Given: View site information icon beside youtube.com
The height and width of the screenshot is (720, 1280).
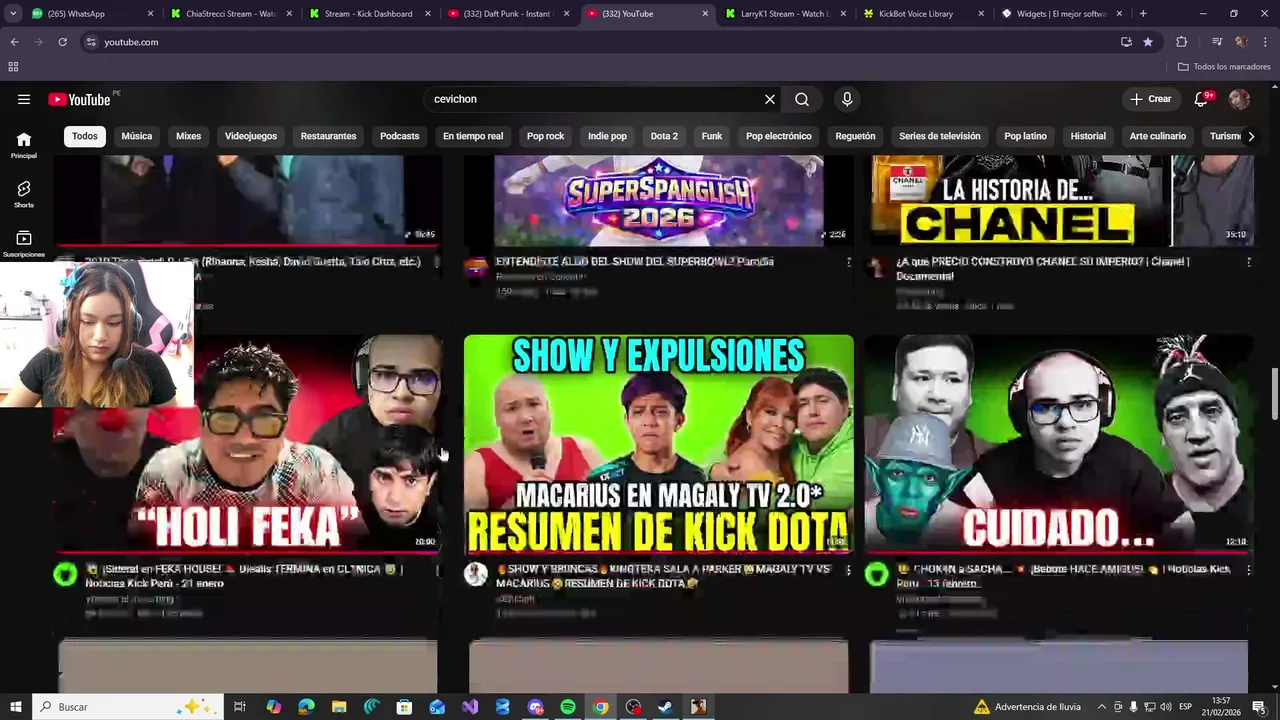Looking at the screenshot, I should [91, 42].
